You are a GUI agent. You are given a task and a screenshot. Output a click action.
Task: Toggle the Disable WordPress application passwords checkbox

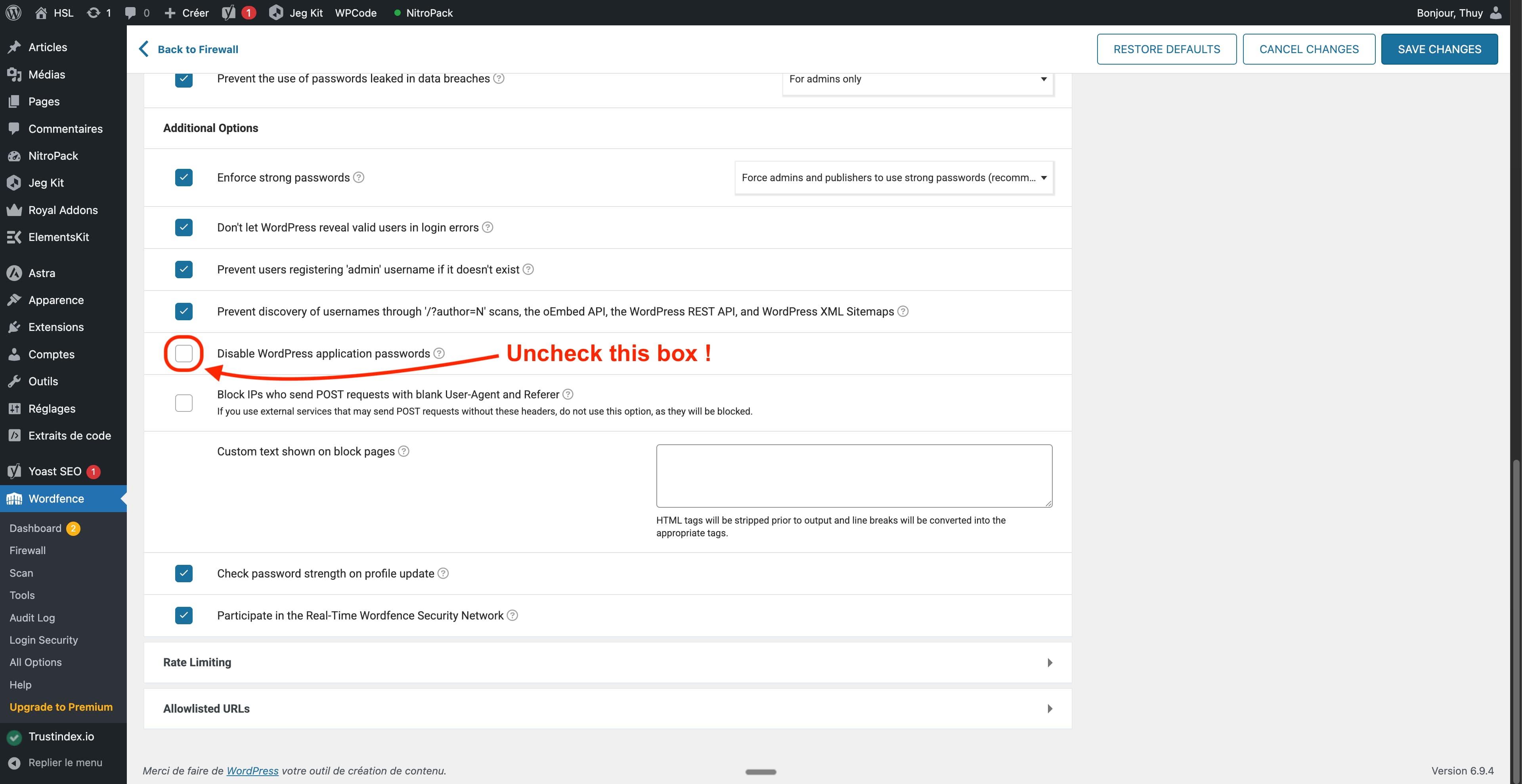click(184, 353)
